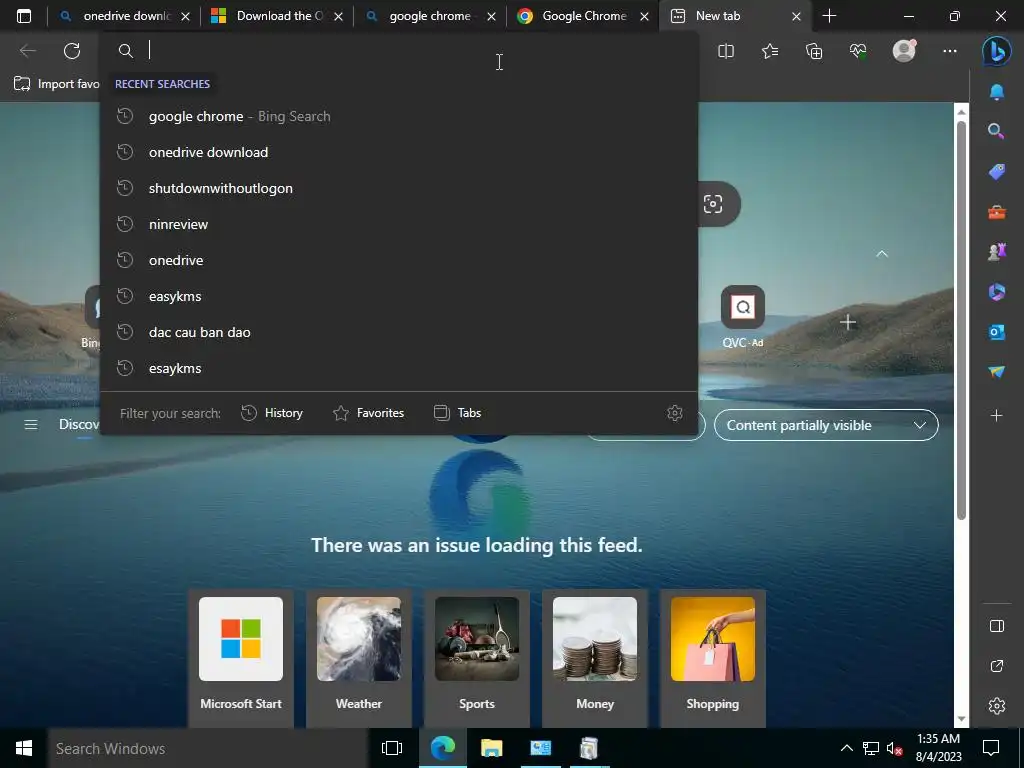Open notifications bell in the sidebar
Screen dimensions: 1024x768
[x=997, y=92]
